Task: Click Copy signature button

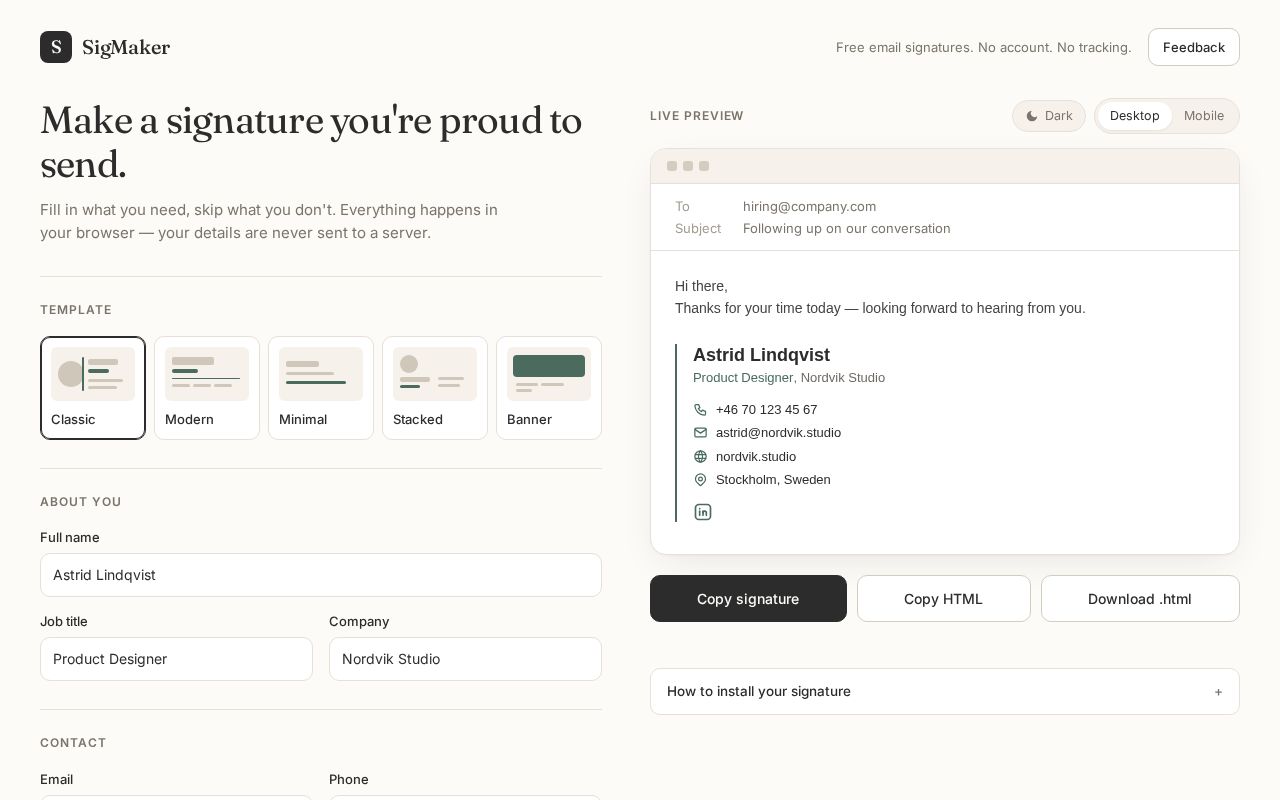Action: 748,598
